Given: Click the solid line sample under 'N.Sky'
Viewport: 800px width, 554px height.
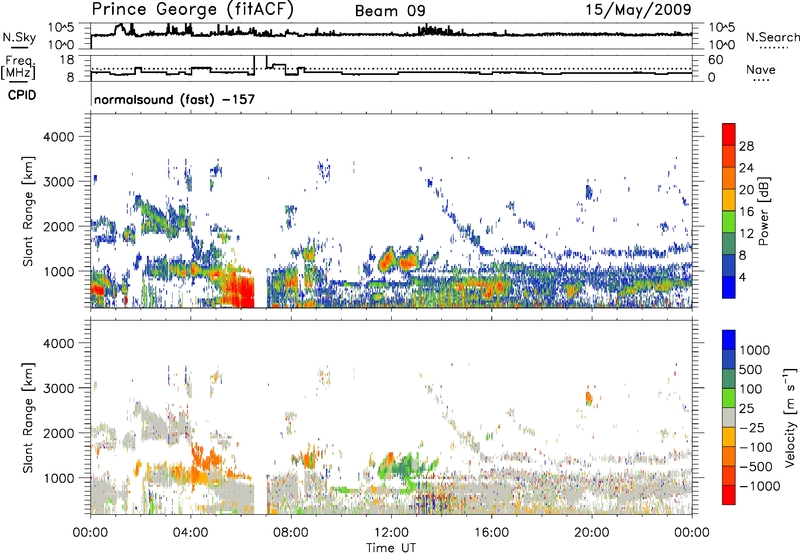Looking at the screenshot, I should point(19,47).
